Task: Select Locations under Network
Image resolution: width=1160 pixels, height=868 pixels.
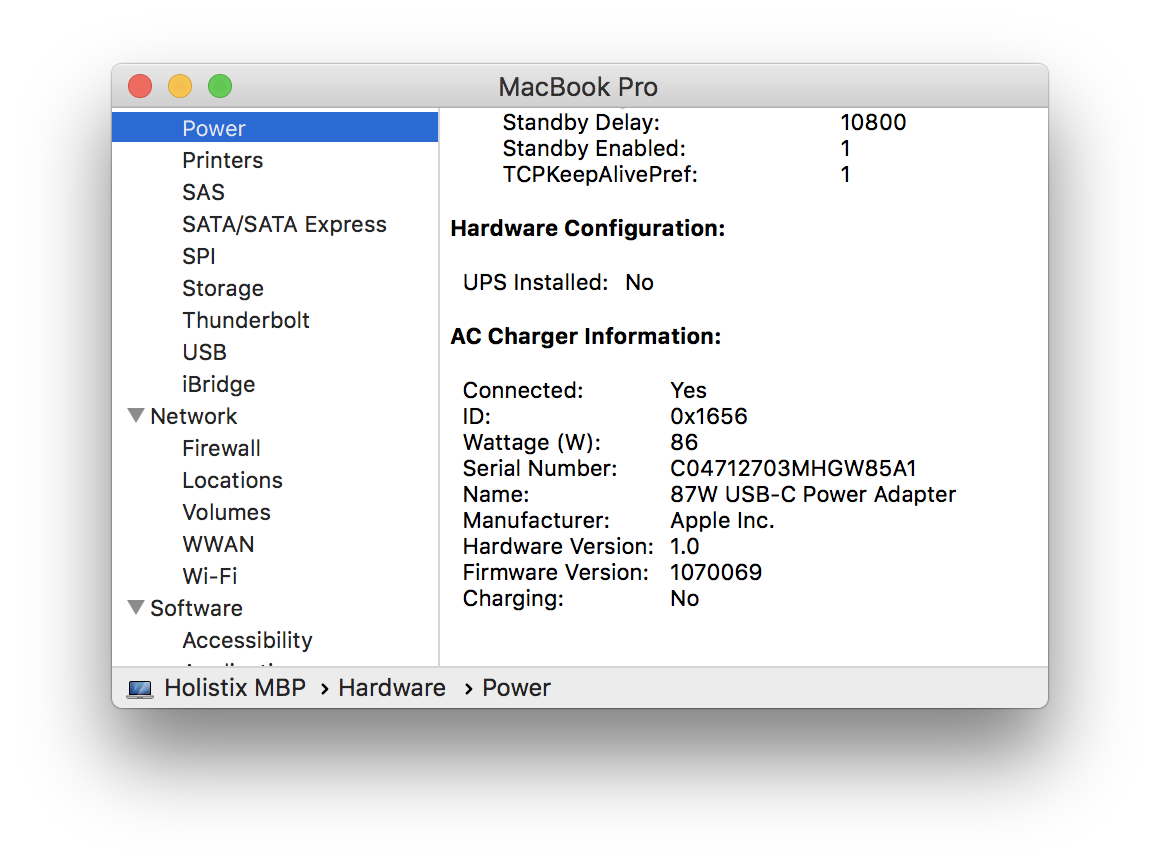Action: (x=232, y=480)
